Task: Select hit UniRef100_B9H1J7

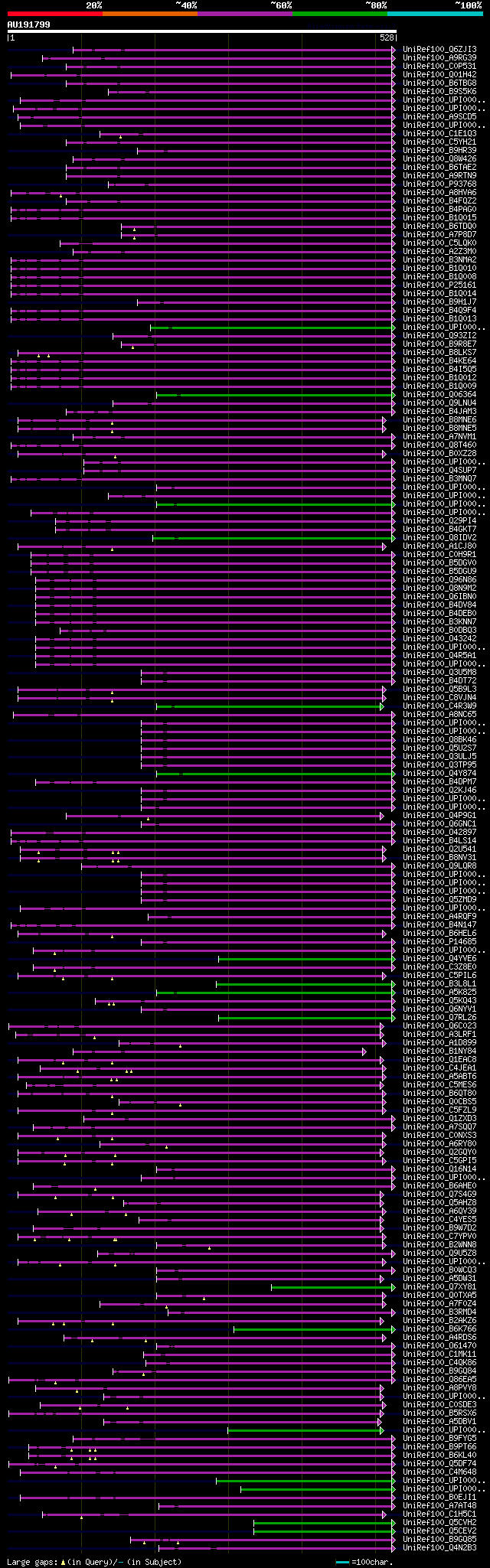Action: (439, 302)
